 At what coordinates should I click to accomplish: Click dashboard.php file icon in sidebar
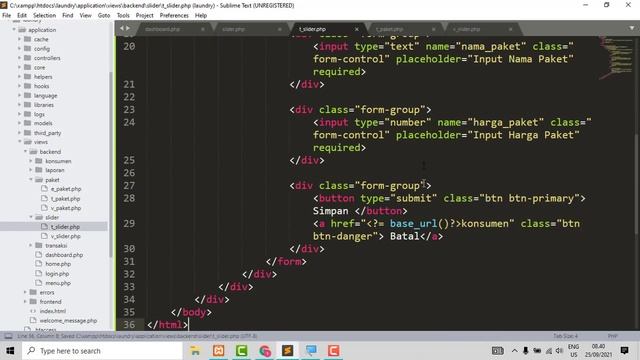point(39,255)
